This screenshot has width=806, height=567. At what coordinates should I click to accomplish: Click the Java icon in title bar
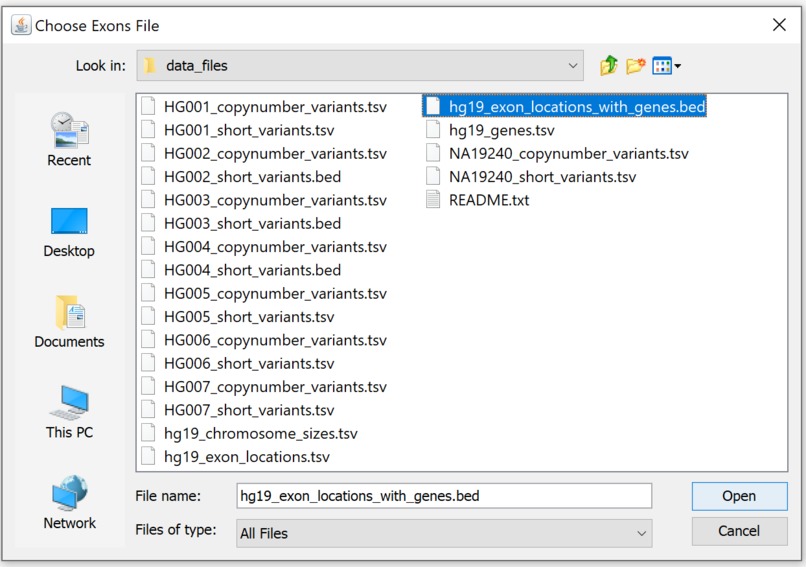[x=21, y=25]
